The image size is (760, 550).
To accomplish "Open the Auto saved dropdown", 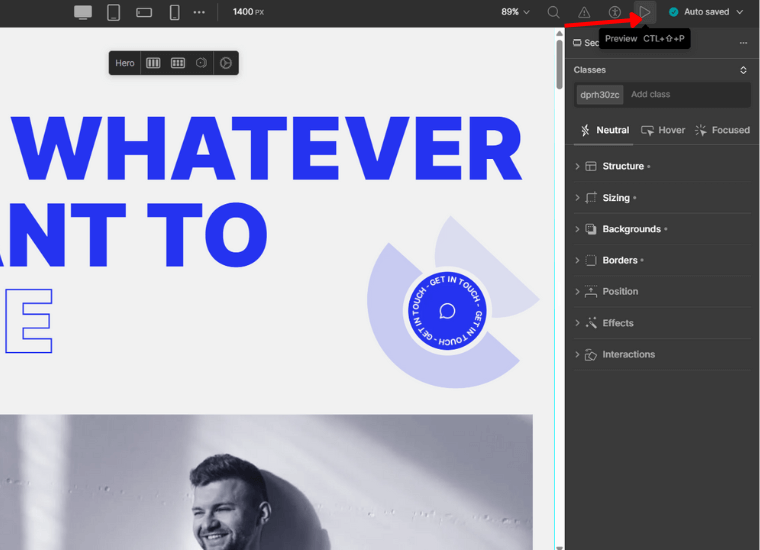I will (706, 12).
